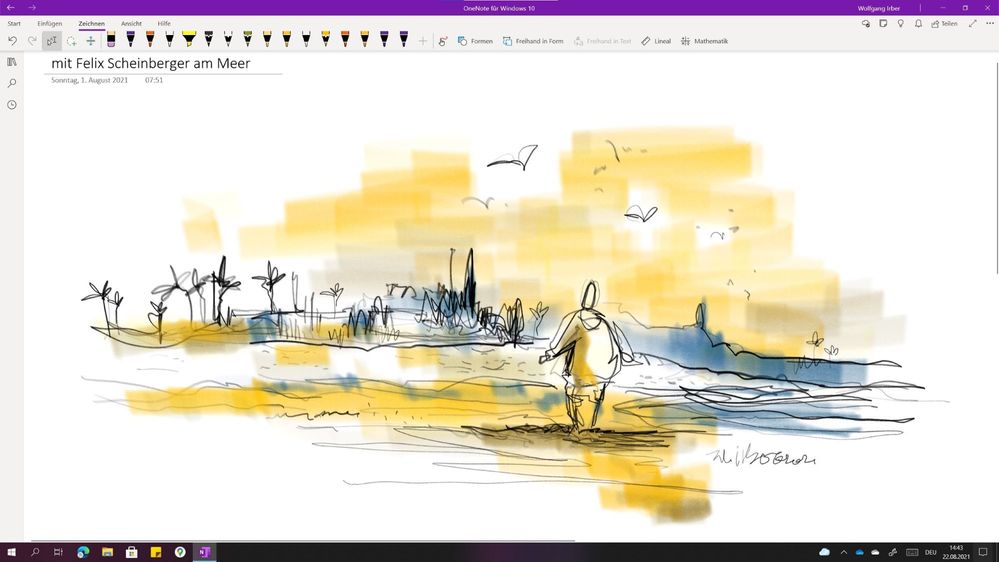This screenshot has height=562, width=999.
Task: Click the OneNote taskbar icon
Action: pos(205,552)
